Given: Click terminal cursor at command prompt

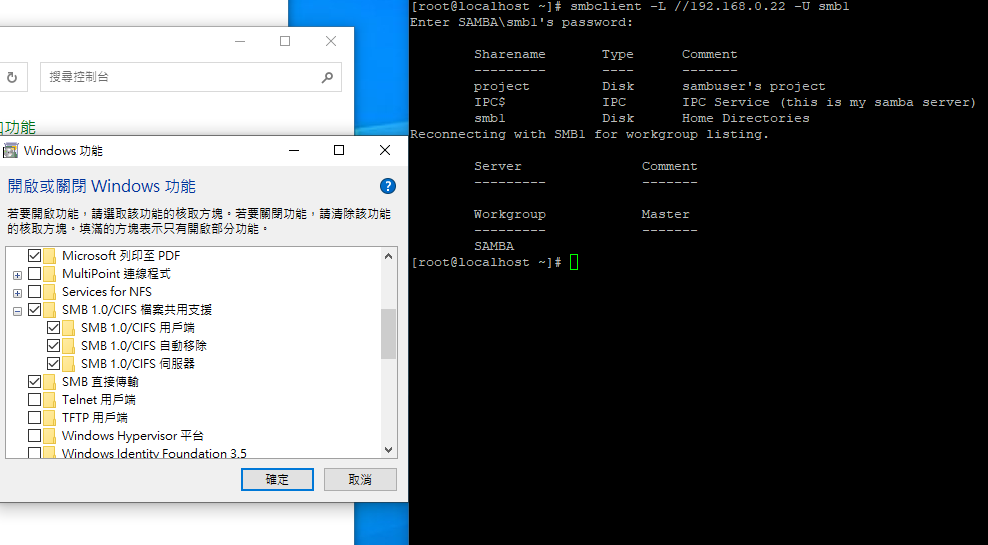Looking at the screenshot, I should (573, 262).
